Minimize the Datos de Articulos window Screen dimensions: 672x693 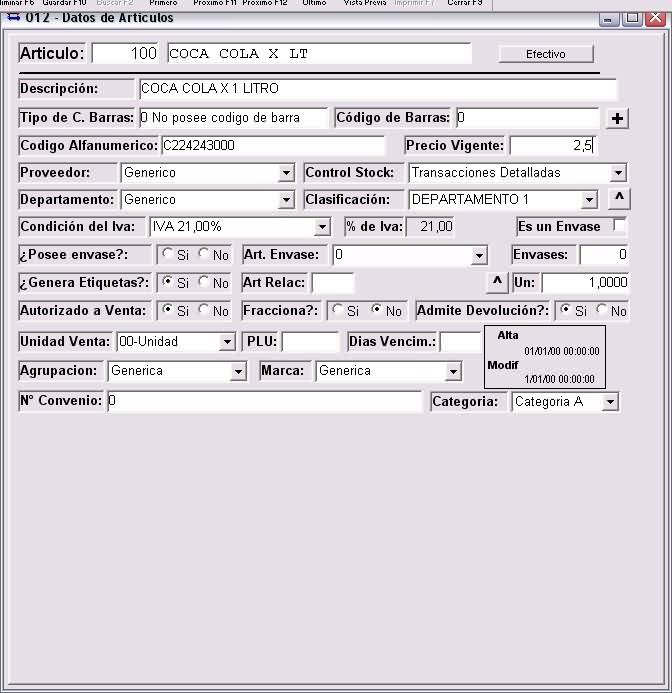(609, 19)
